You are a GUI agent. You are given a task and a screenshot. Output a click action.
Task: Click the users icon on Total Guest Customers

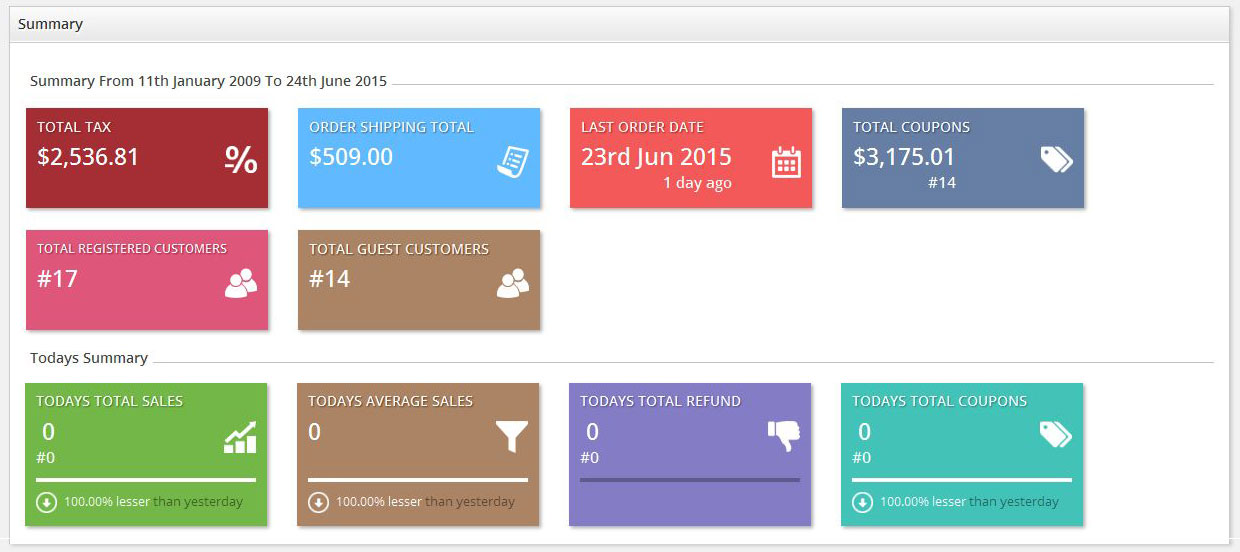513,284
